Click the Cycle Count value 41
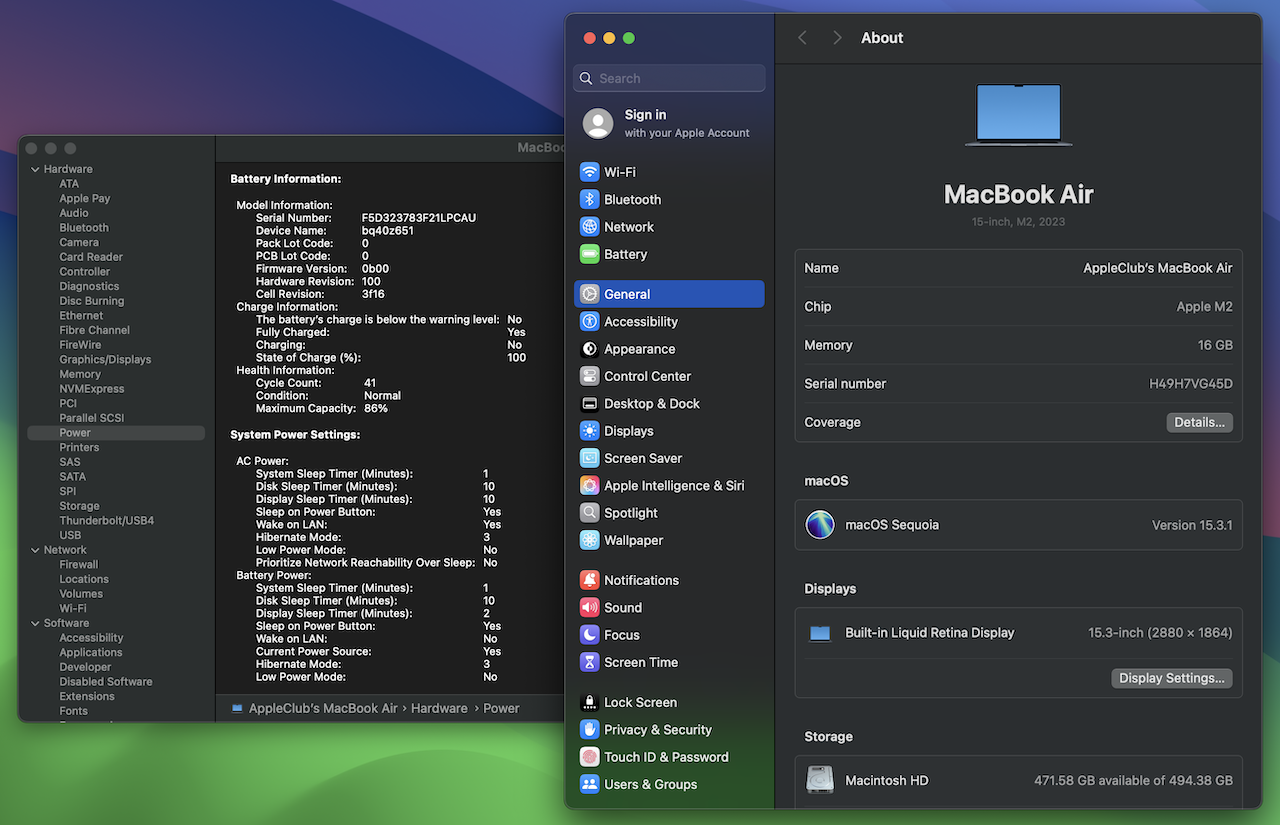Screen dimensions: 1280x825 [370, 383]
